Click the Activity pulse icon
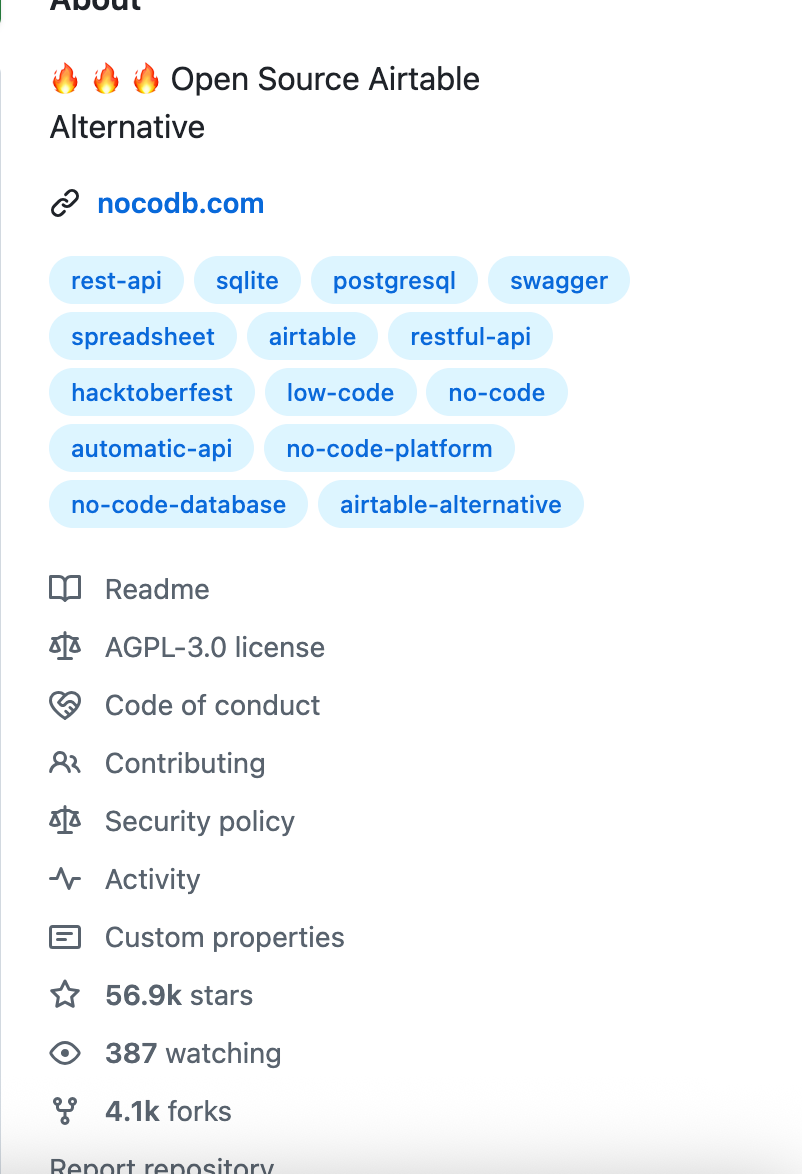Image resolution: width=802 pixels, height=1174 pixels. coord(65,879)
